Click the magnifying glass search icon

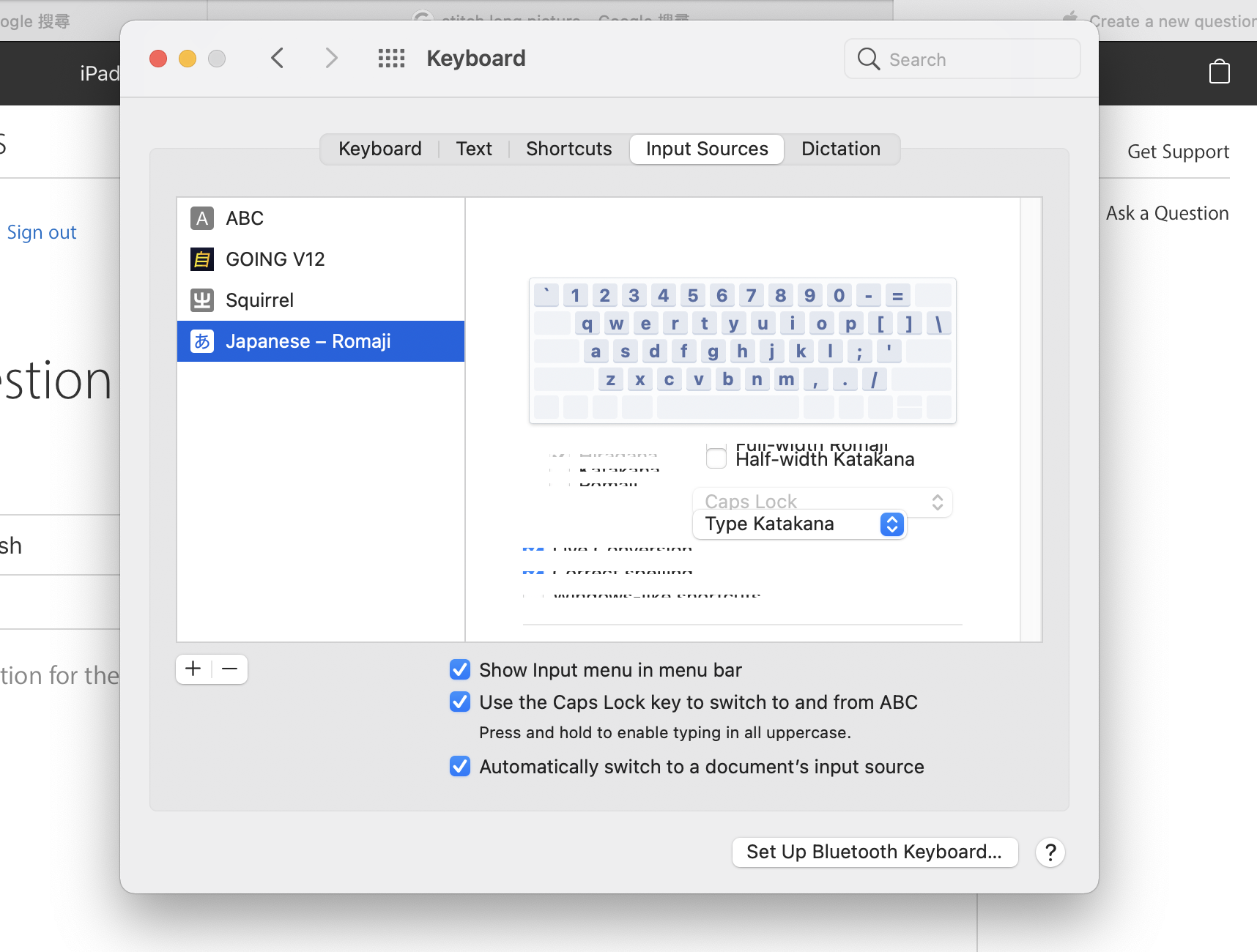[x=868, y=59]
